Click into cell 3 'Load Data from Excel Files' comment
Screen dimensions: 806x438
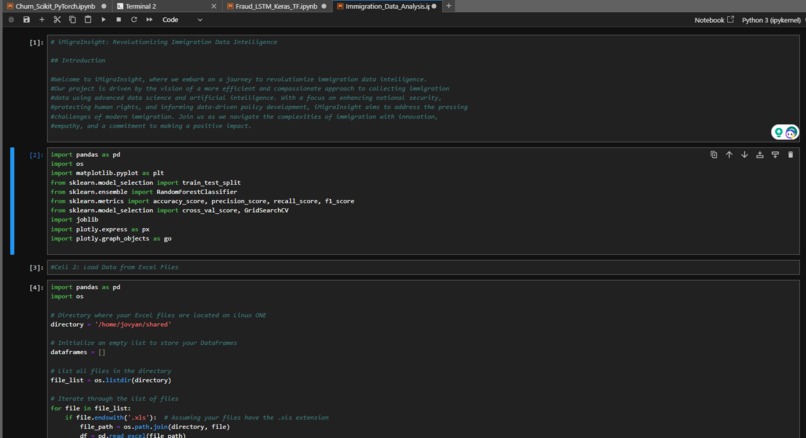[114, 267]
